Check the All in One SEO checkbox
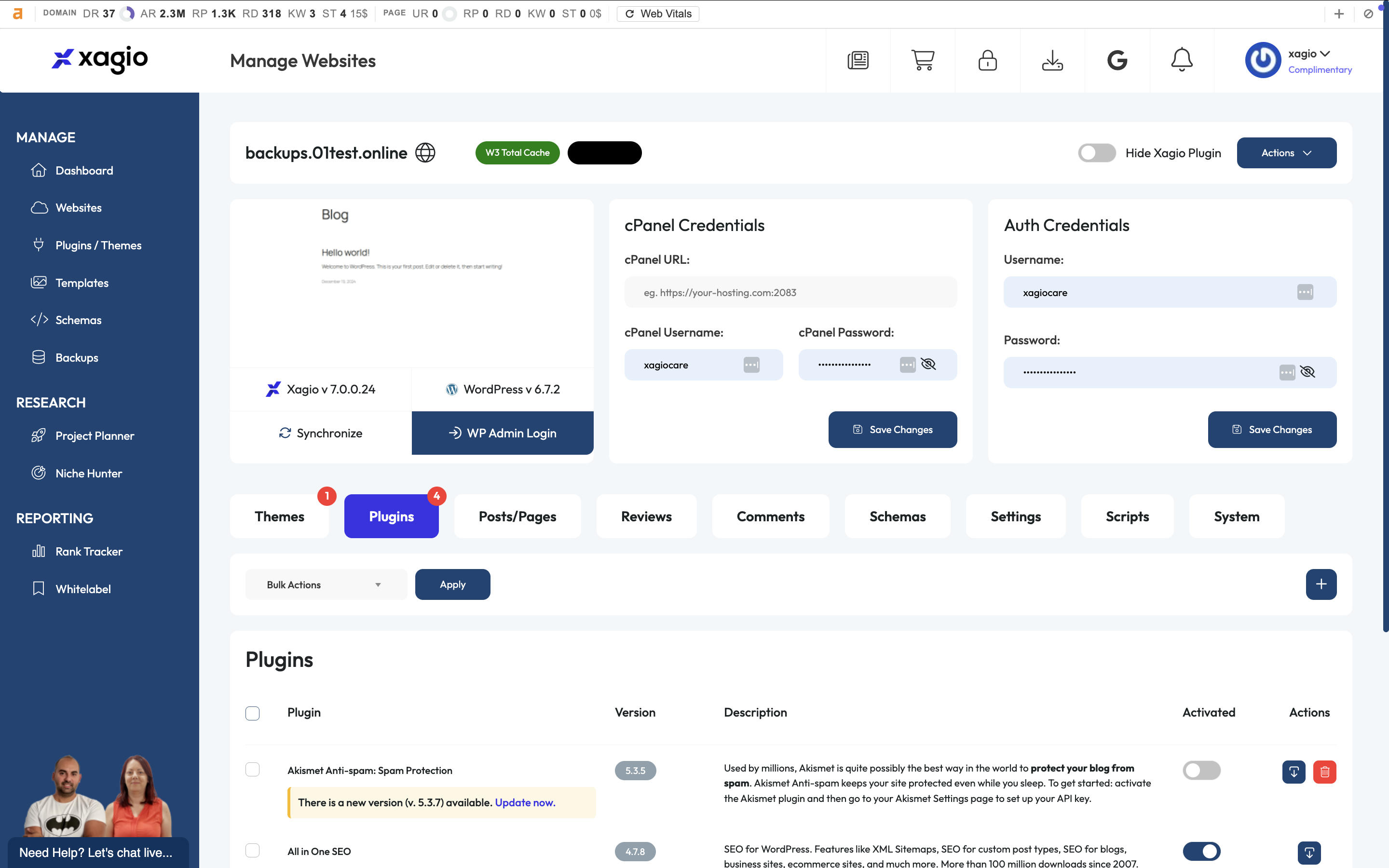The height and width of the screenshot is (868, 1389). [x=253, y=850]
